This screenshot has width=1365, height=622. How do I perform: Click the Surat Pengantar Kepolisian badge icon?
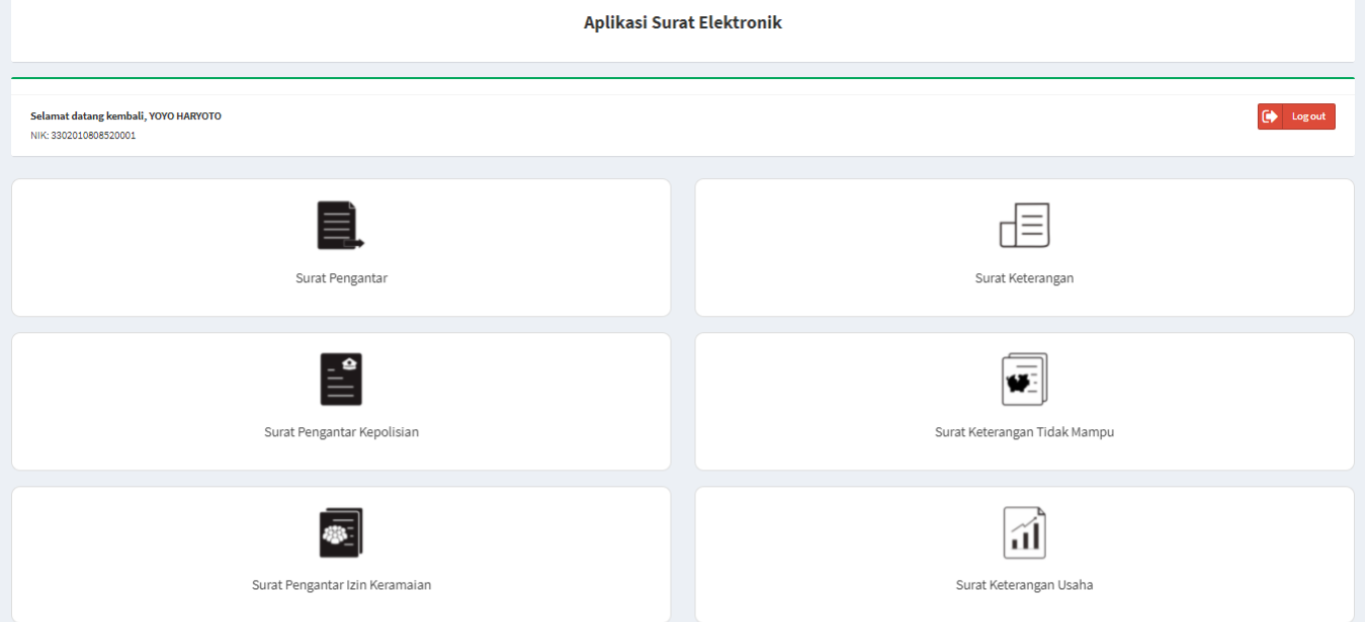[x=340, y=378]
